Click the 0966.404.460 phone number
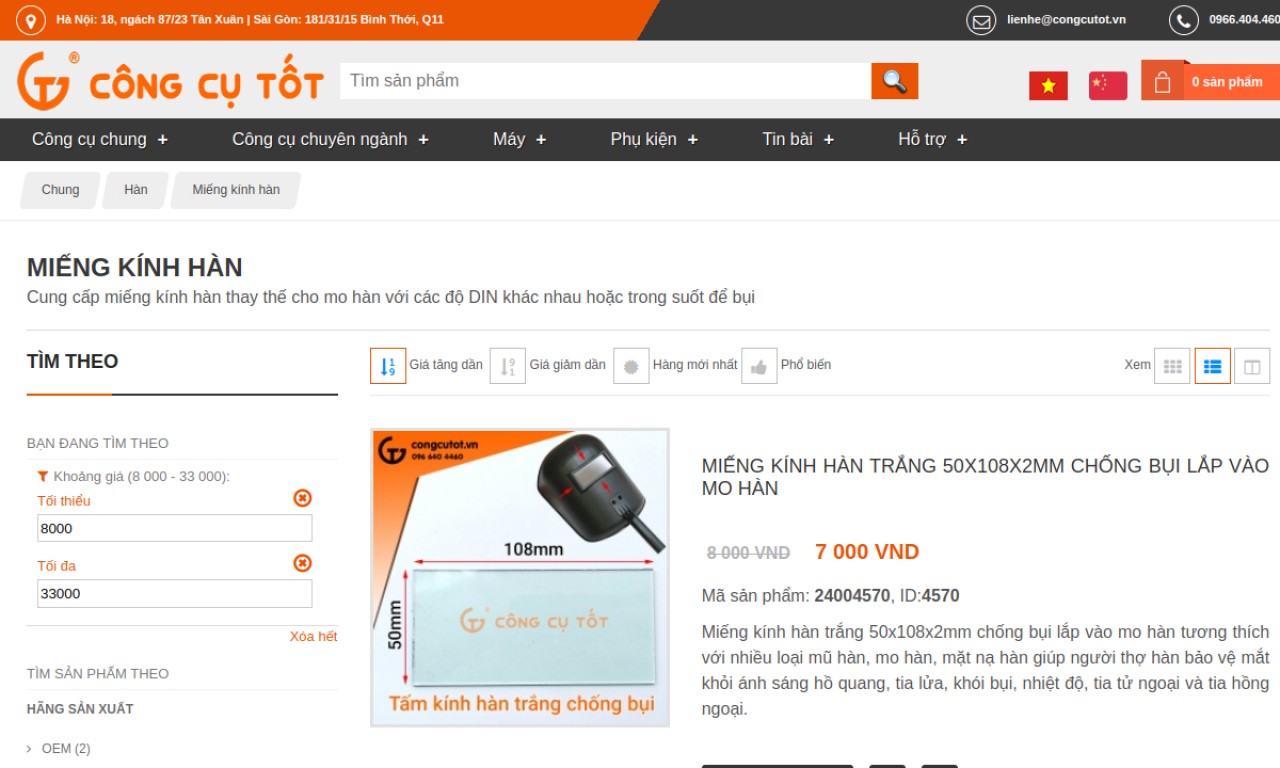This screenshot has height=768, width=1280. coord(1244,20)
